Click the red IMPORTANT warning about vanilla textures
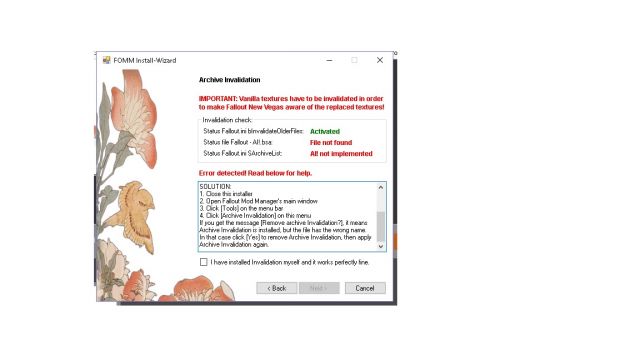The height and width of the screenshot is (360, 640). (291, 103)
